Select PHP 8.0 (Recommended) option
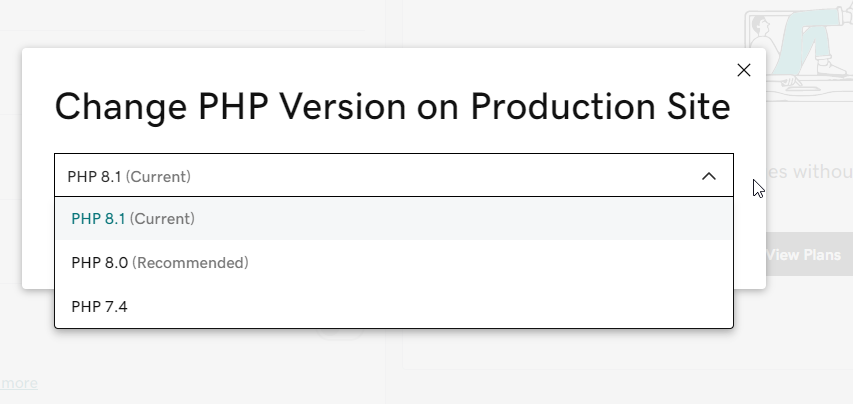Viewport: 853px width, 404px height. [394, 263]
